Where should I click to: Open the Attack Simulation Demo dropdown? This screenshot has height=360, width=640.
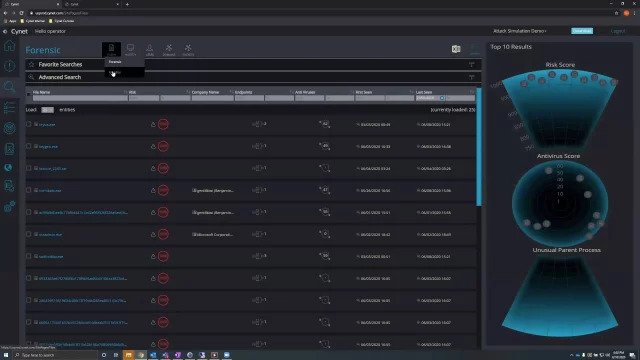click(x=520, y=31)
